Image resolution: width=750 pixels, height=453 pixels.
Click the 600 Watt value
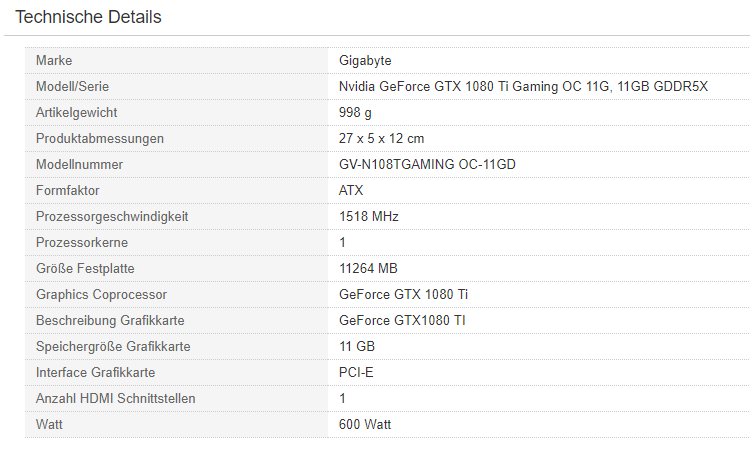point(365,424)
